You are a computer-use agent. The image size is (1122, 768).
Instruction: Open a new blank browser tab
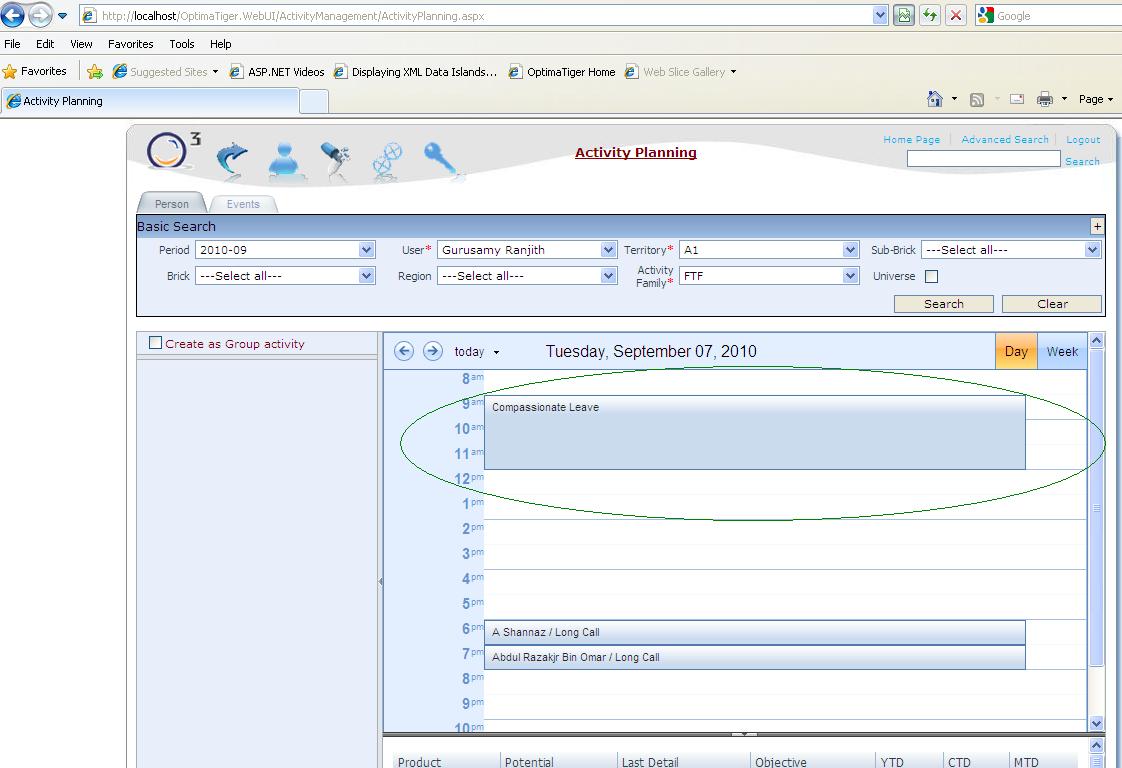[313, 102]
